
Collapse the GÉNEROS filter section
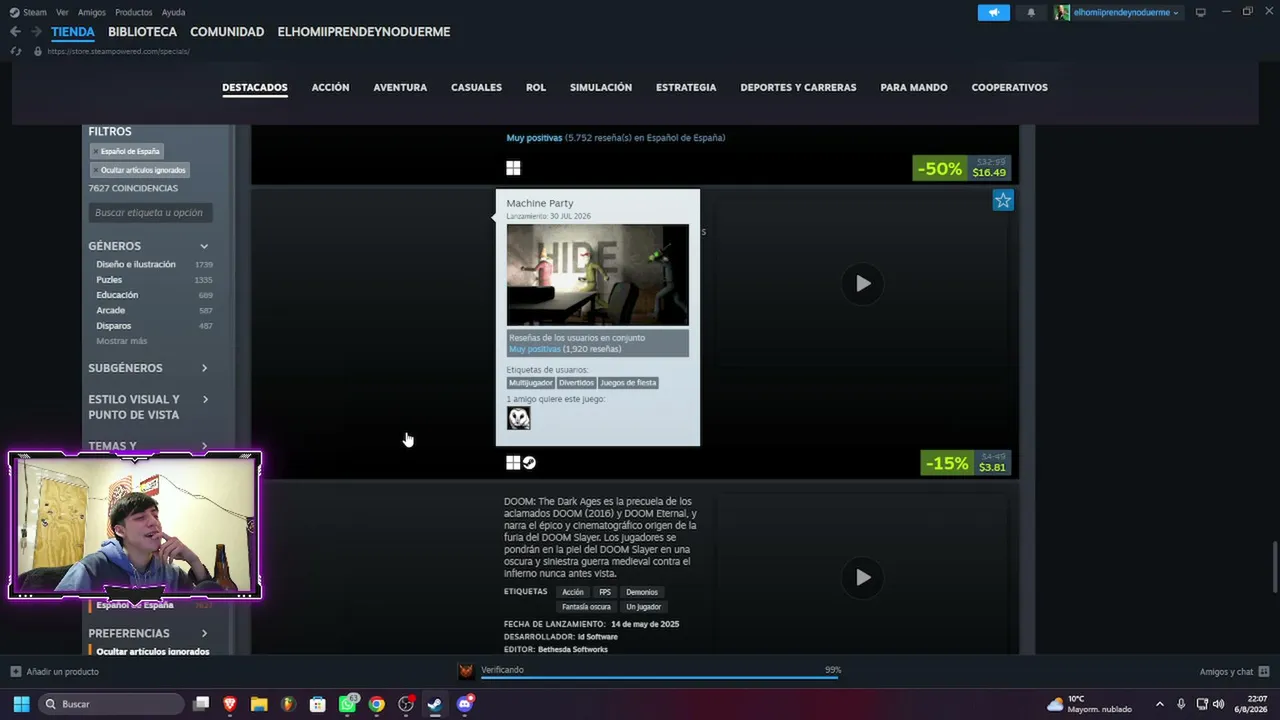click(x=204, y=246)
